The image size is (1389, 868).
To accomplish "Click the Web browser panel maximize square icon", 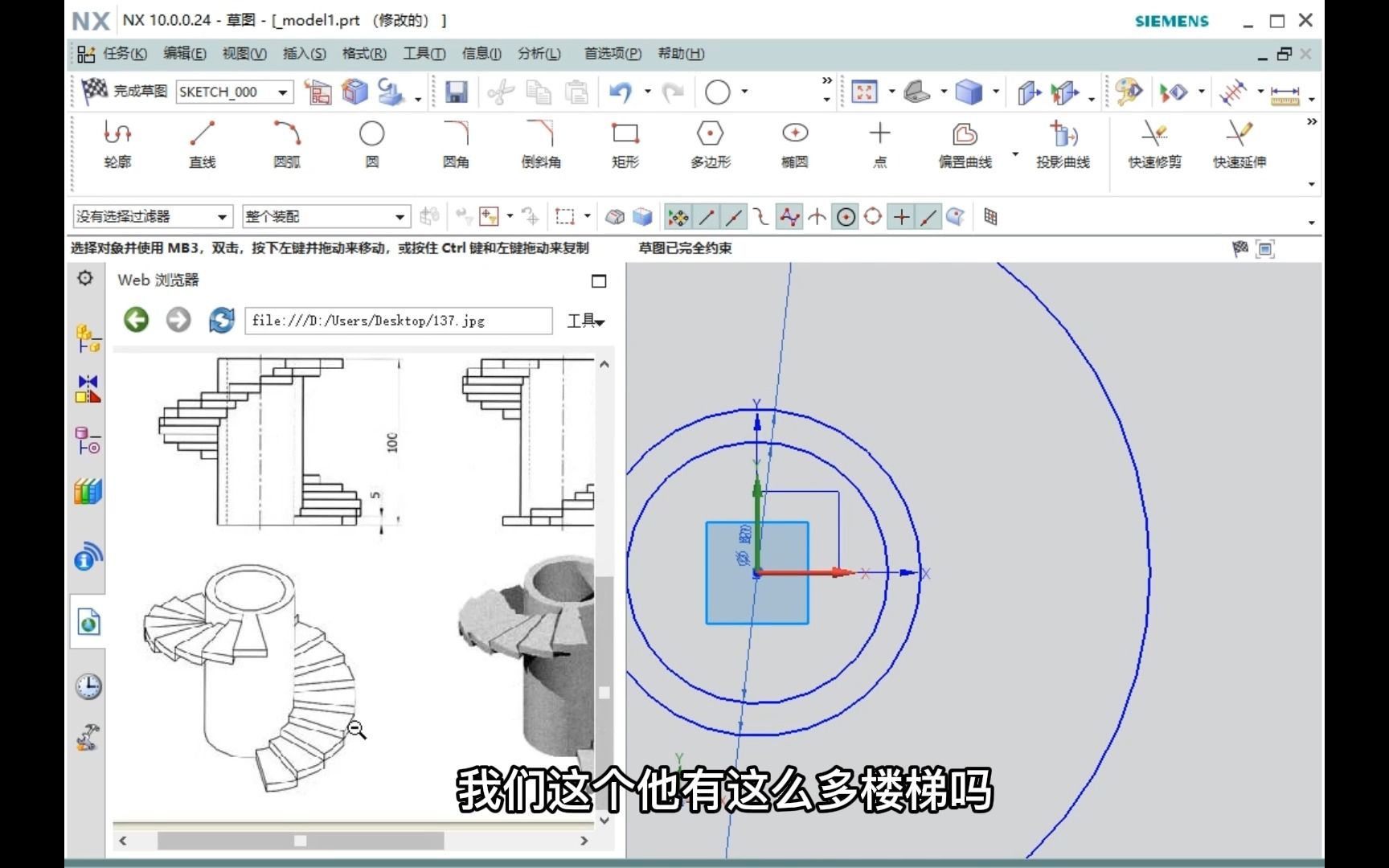I will pos(599,281).
